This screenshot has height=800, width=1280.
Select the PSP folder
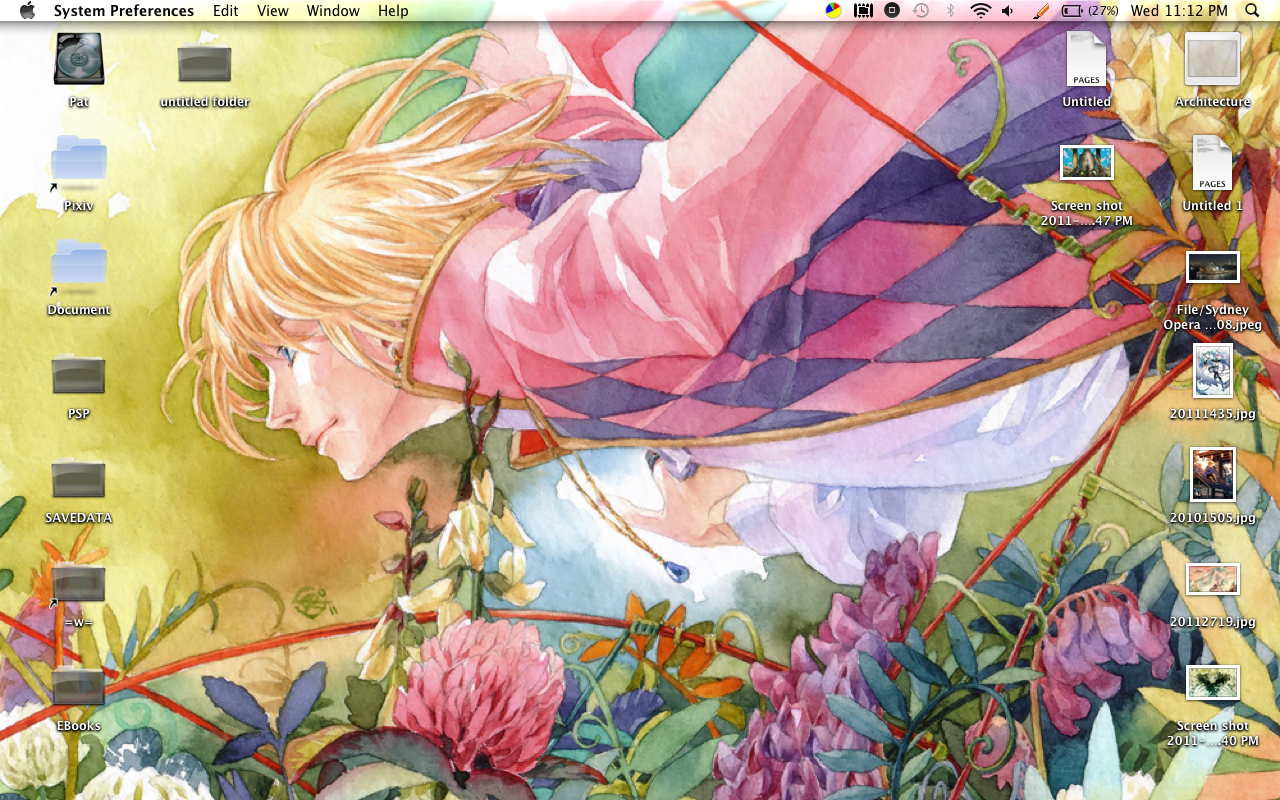coord(79,373)
